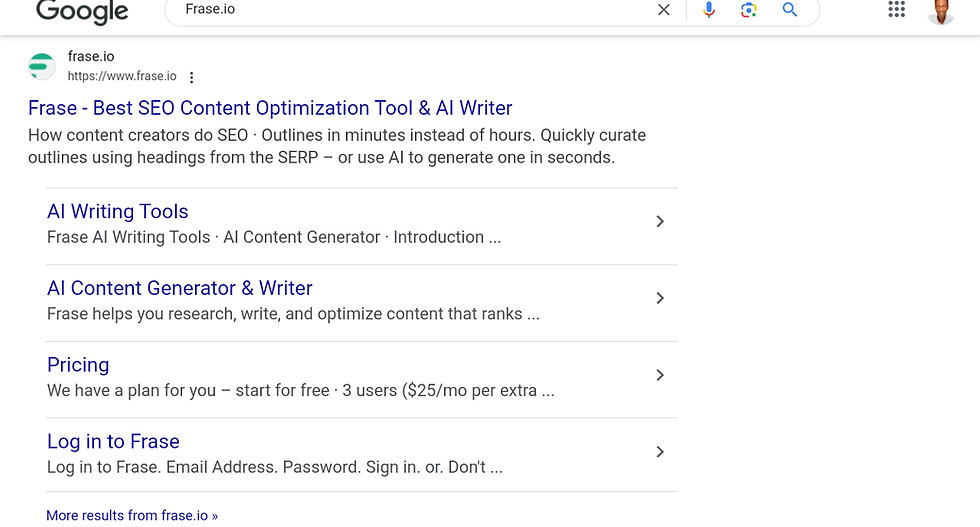Expand the chevron on the Log in to Frase row
The image size is (980, 527).
(660, 452)
